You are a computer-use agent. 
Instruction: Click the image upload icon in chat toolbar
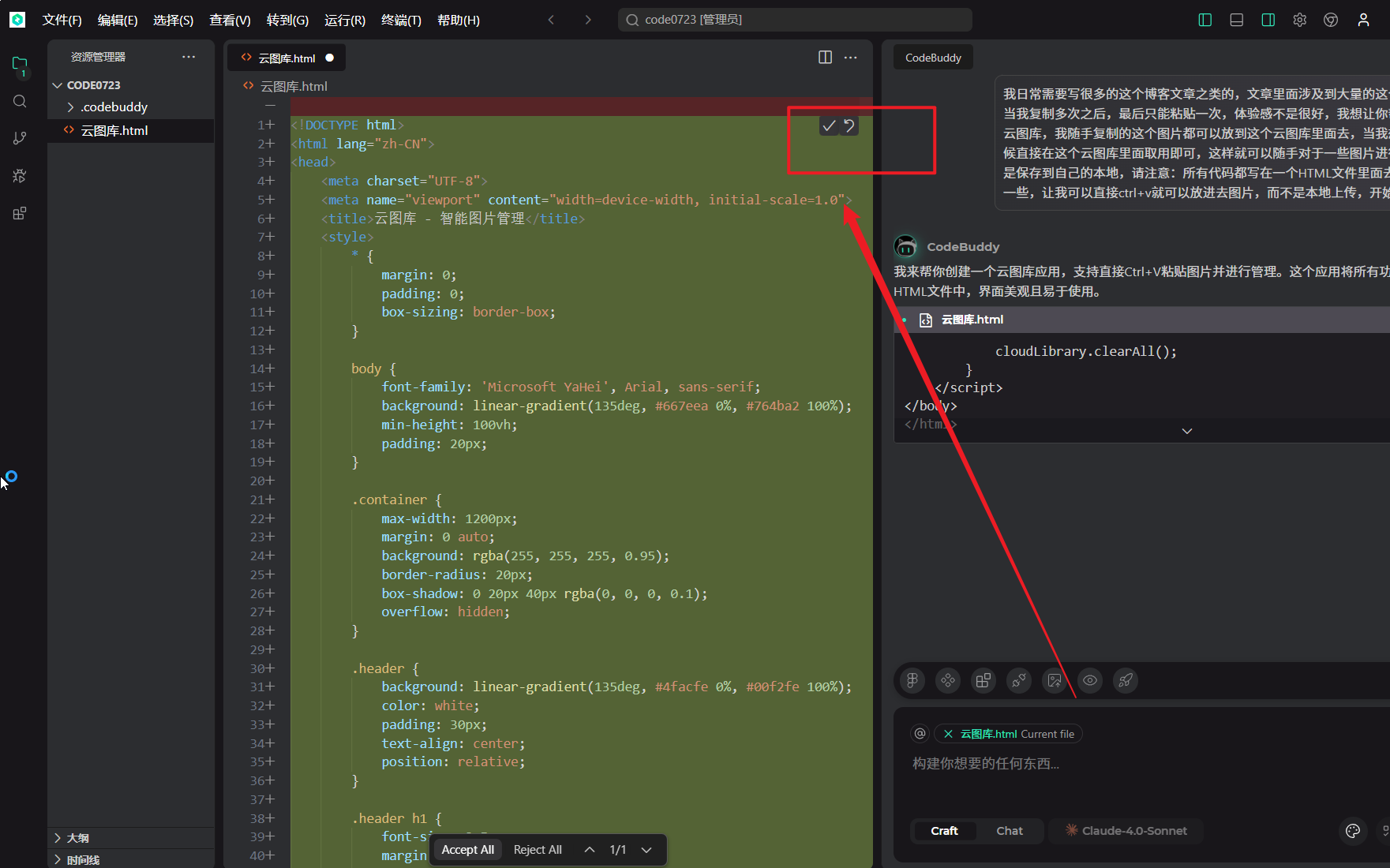pos(1055,680)
